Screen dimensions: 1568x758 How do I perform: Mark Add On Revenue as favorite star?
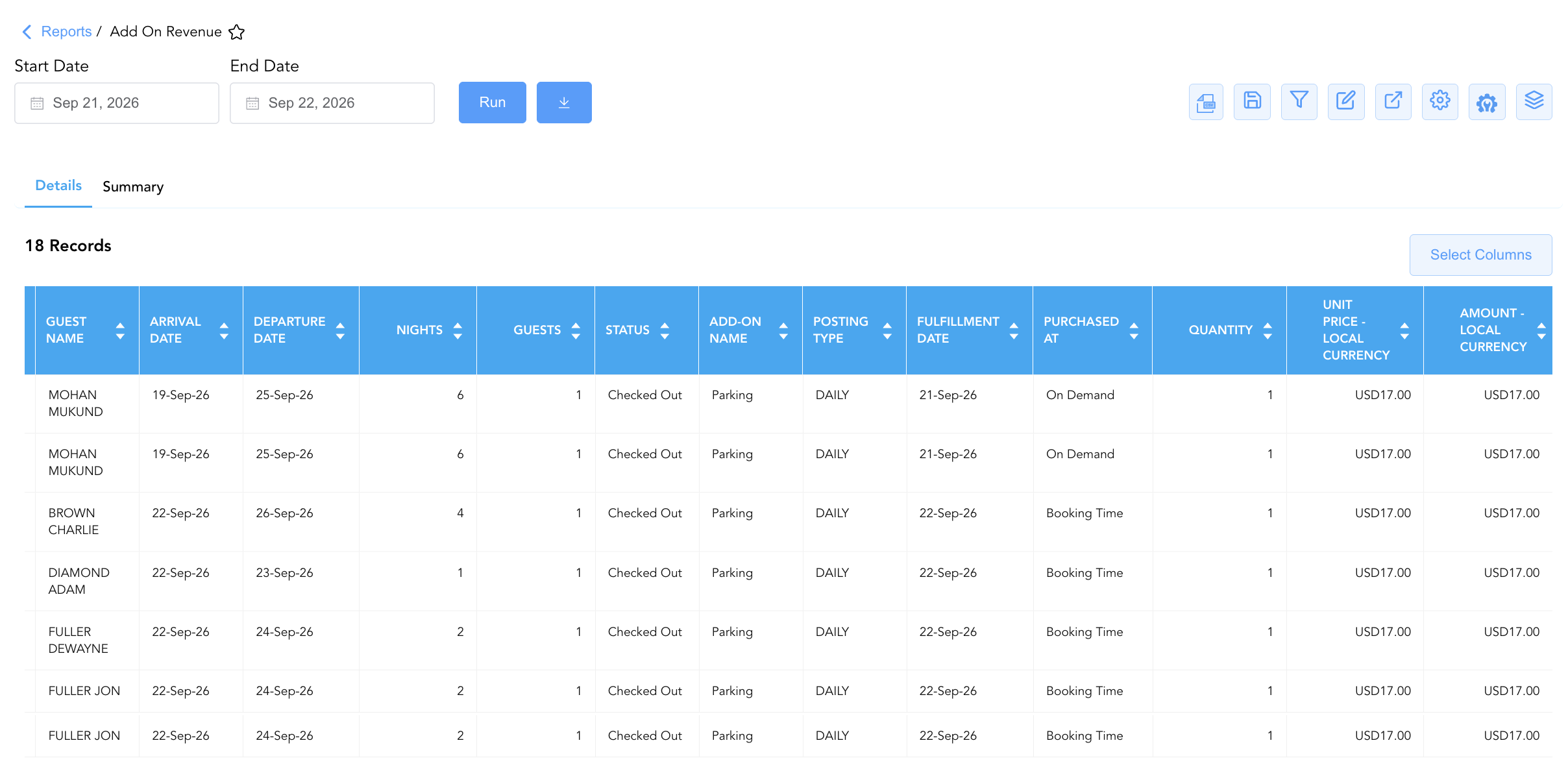click(237, 32)
